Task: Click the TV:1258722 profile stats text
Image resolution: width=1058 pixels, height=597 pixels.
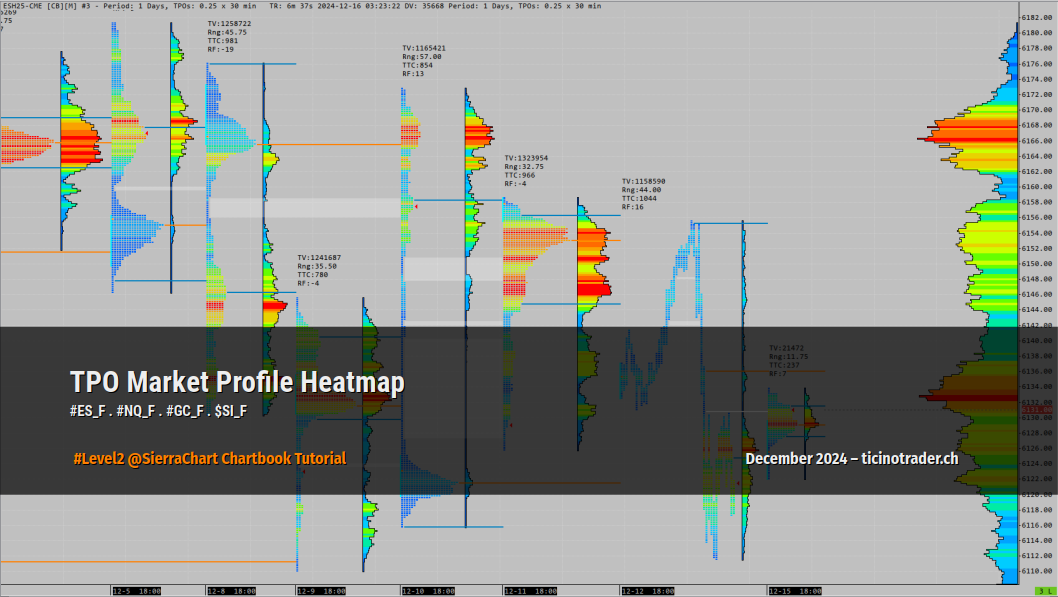Action: pyautogui.click(x=229, y=24)
